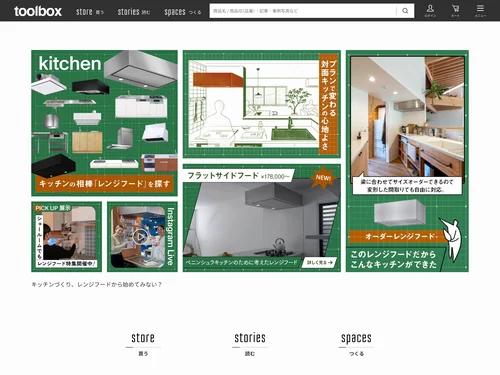The width and height of the screenshot is (500, 375).
Task: Open the フラットサイドフード product banner
Action: coord(262,218)
